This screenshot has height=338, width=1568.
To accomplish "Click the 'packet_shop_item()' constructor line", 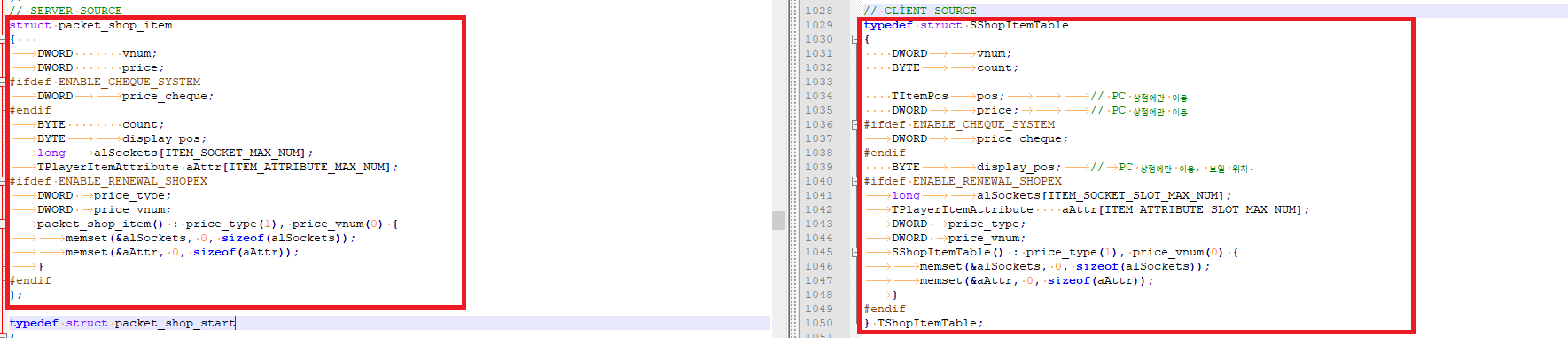I will pos(218,224).
